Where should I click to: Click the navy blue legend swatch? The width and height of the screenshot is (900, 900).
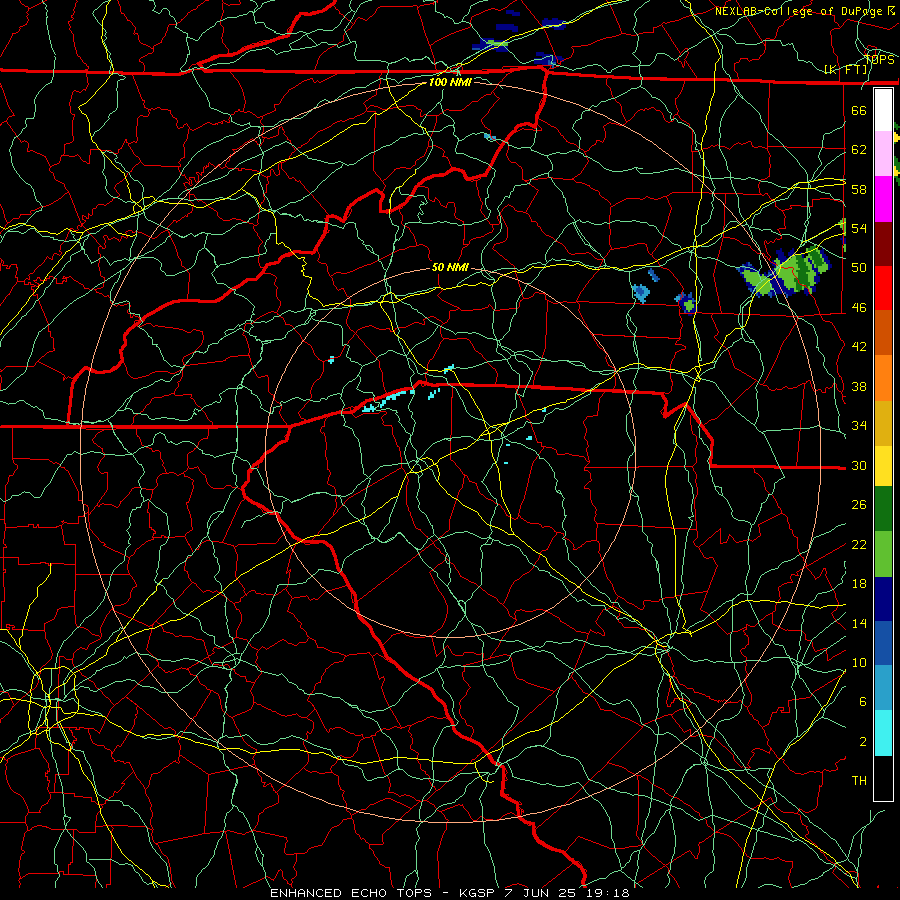[x=883, y=599]
